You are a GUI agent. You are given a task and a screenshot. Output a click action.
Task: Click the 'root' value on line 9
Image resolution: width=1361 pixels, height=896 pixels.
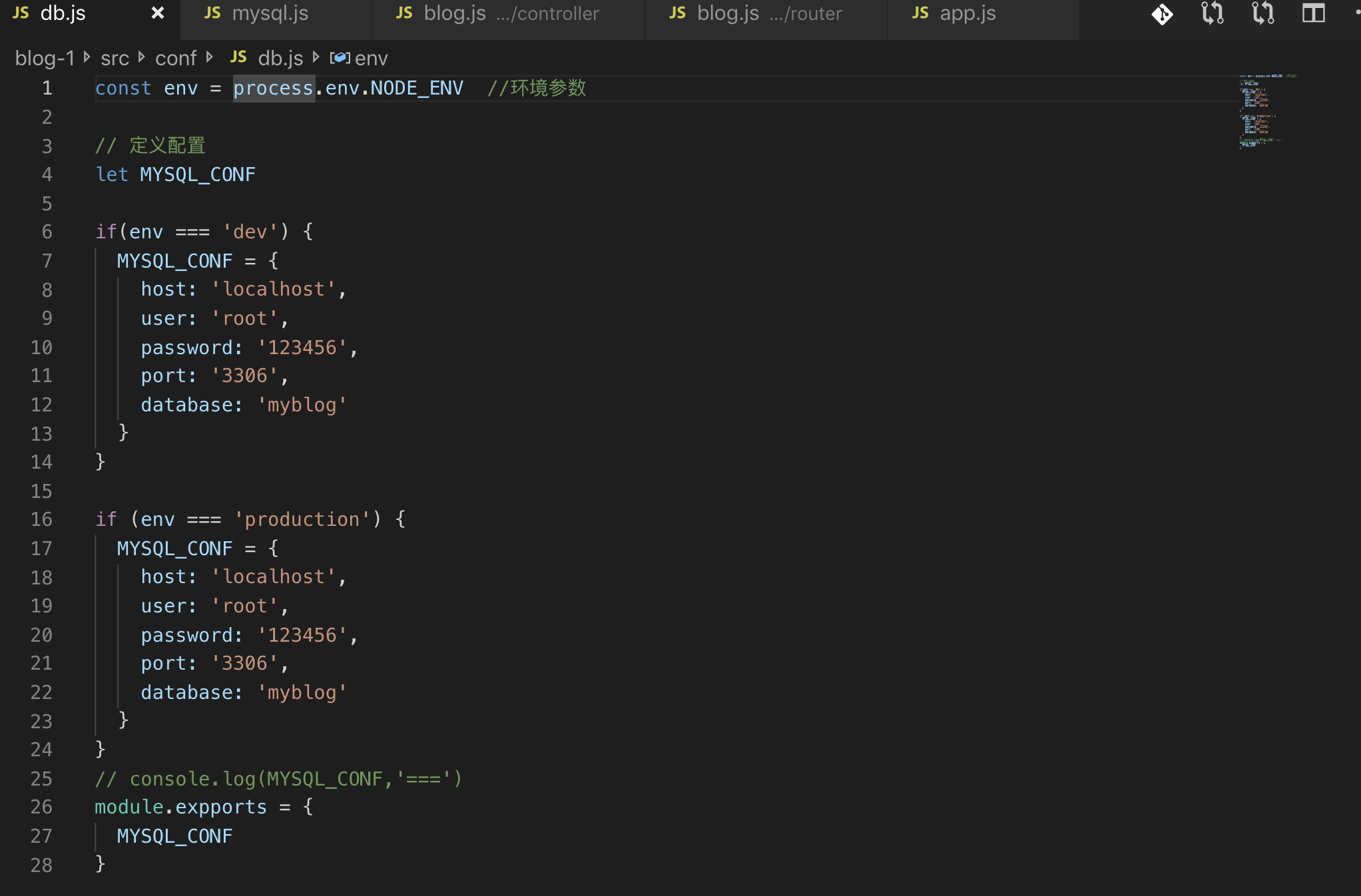[244, 318]
